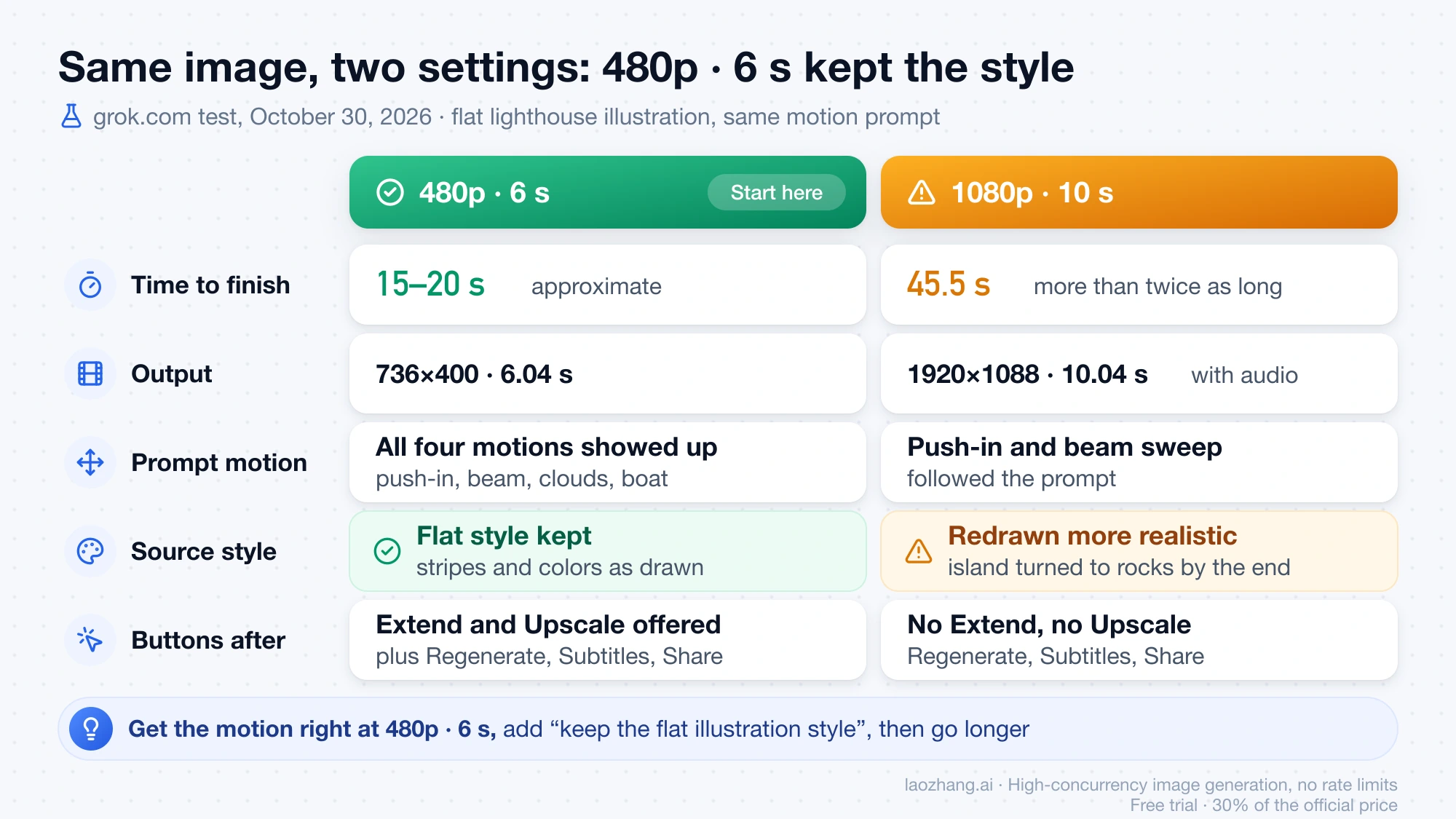Click the orange warning icon beside Redrawn more realistic
The image size is (1456, 819).
[x=919, y=551]
